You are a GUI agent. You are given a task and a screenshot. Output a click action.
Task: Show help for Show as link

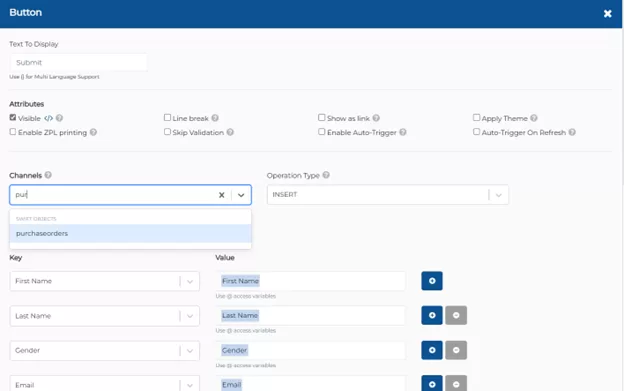coord(376,118)
